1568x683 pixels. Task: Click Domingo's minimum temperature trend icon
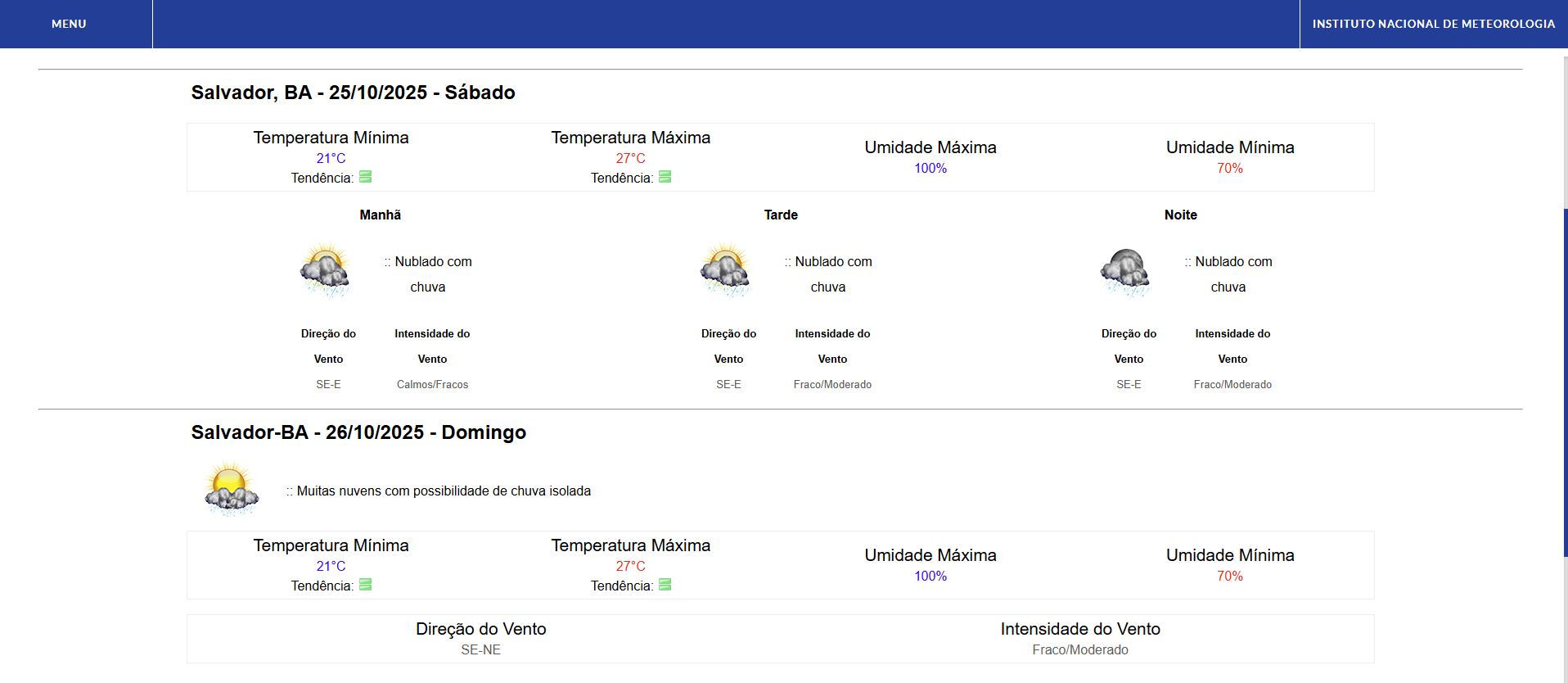366,585
